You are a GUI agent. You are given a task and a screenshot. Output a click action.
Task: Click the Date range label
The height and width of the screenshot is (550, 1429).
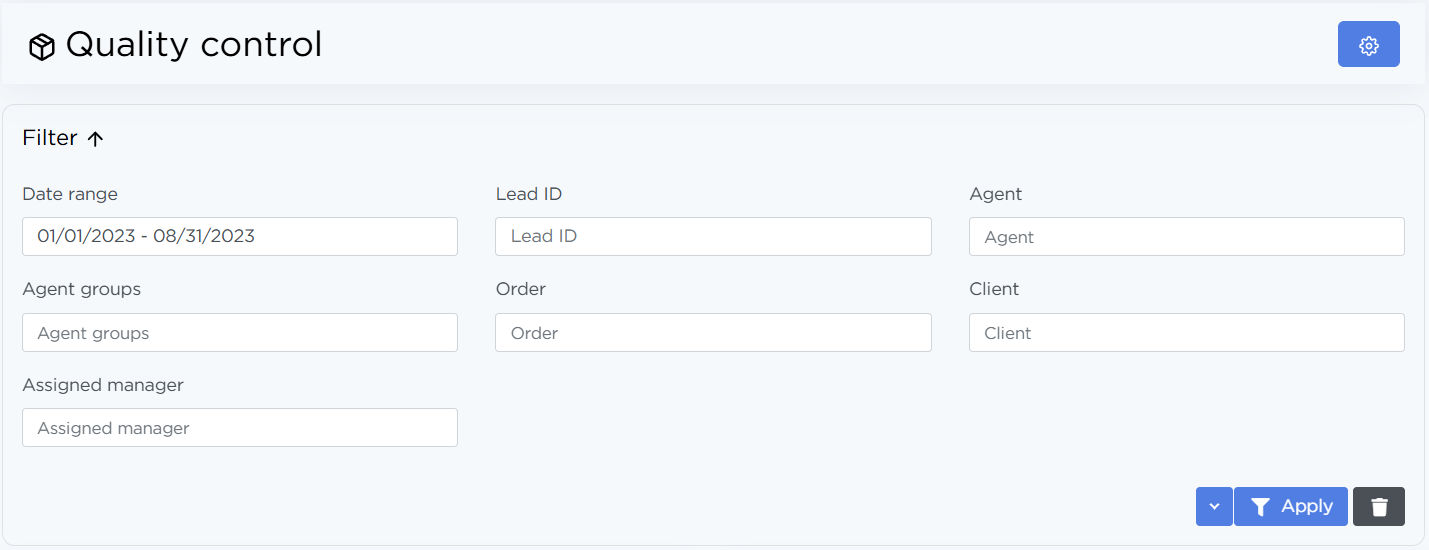(70, 194)
